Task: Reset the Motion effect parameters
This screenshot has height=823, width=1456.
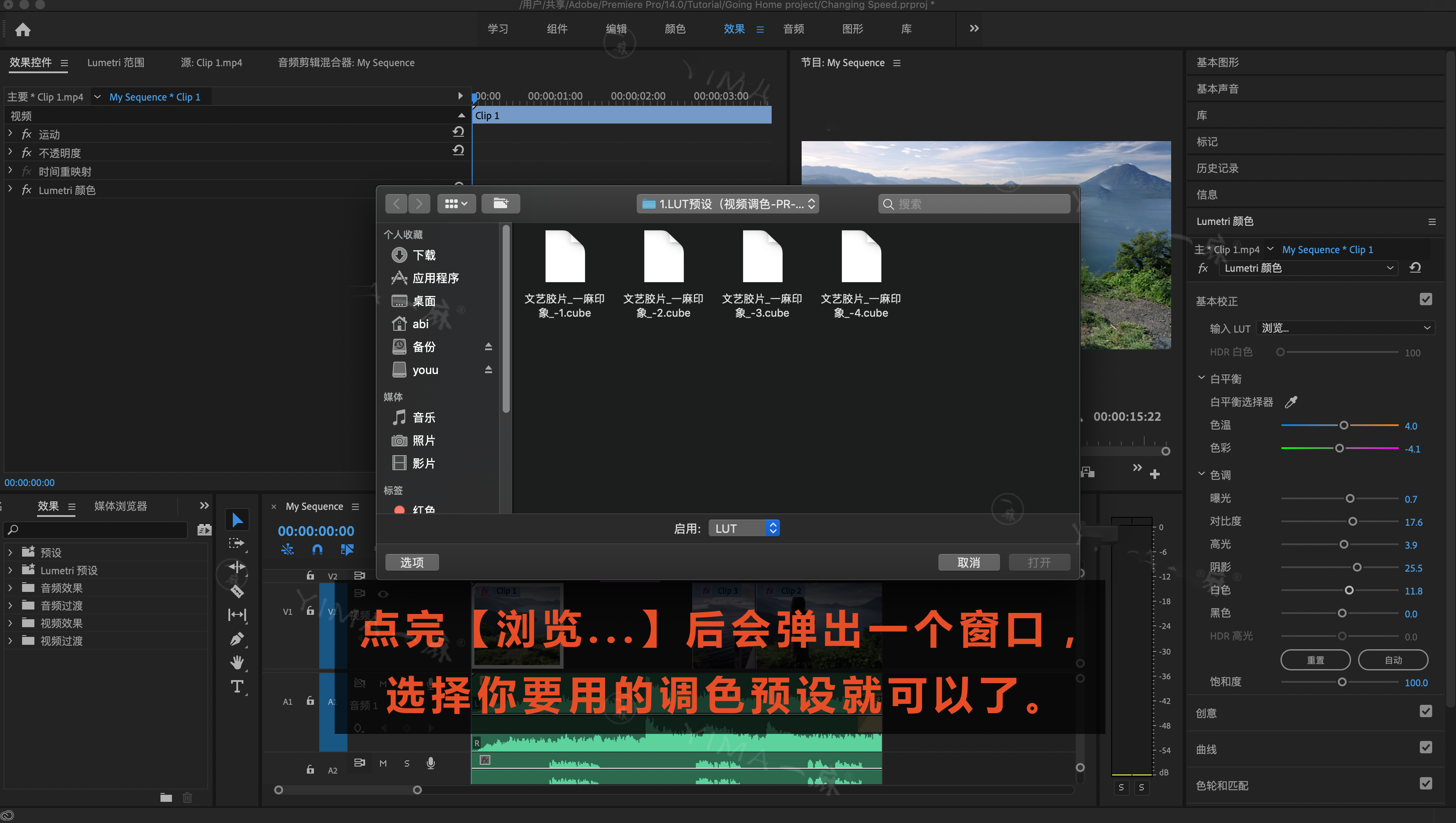Action: click(x=459, y=132)
